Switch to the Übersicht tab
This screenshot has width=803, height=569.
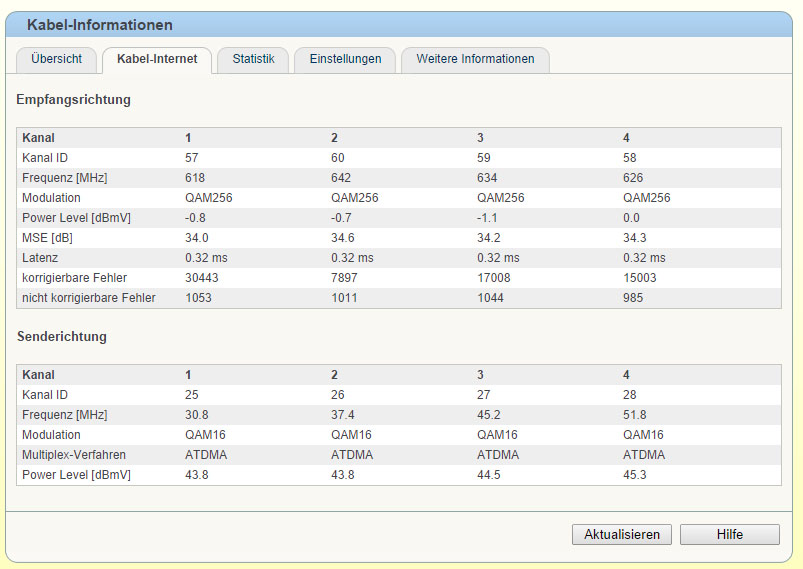pyautogui.click(x=56, y=59)
